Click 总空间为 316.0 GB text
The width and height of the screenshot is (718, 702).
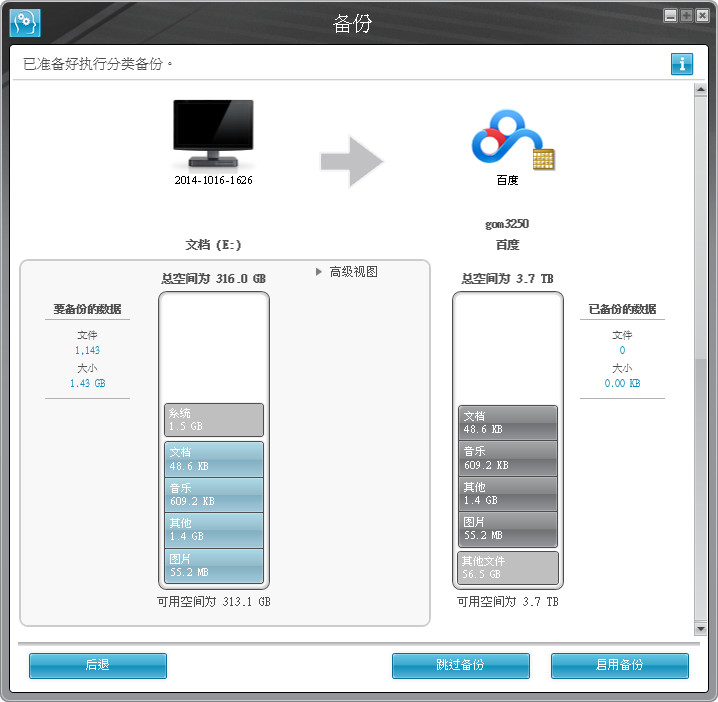[x=213, y=278]
